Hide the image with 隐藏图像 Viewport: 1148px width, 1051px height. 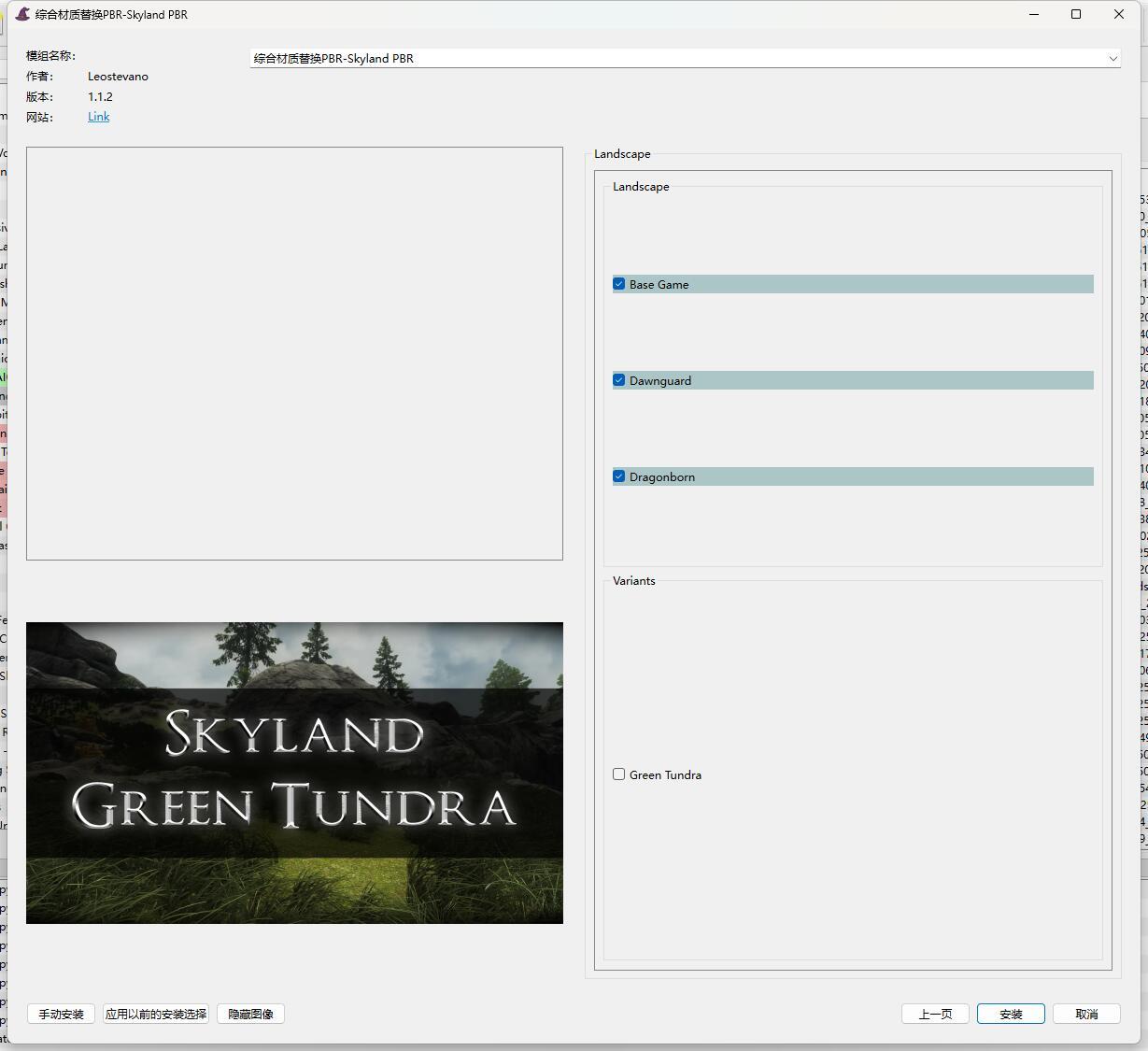pyautogui.click(x=250, y=1014)
